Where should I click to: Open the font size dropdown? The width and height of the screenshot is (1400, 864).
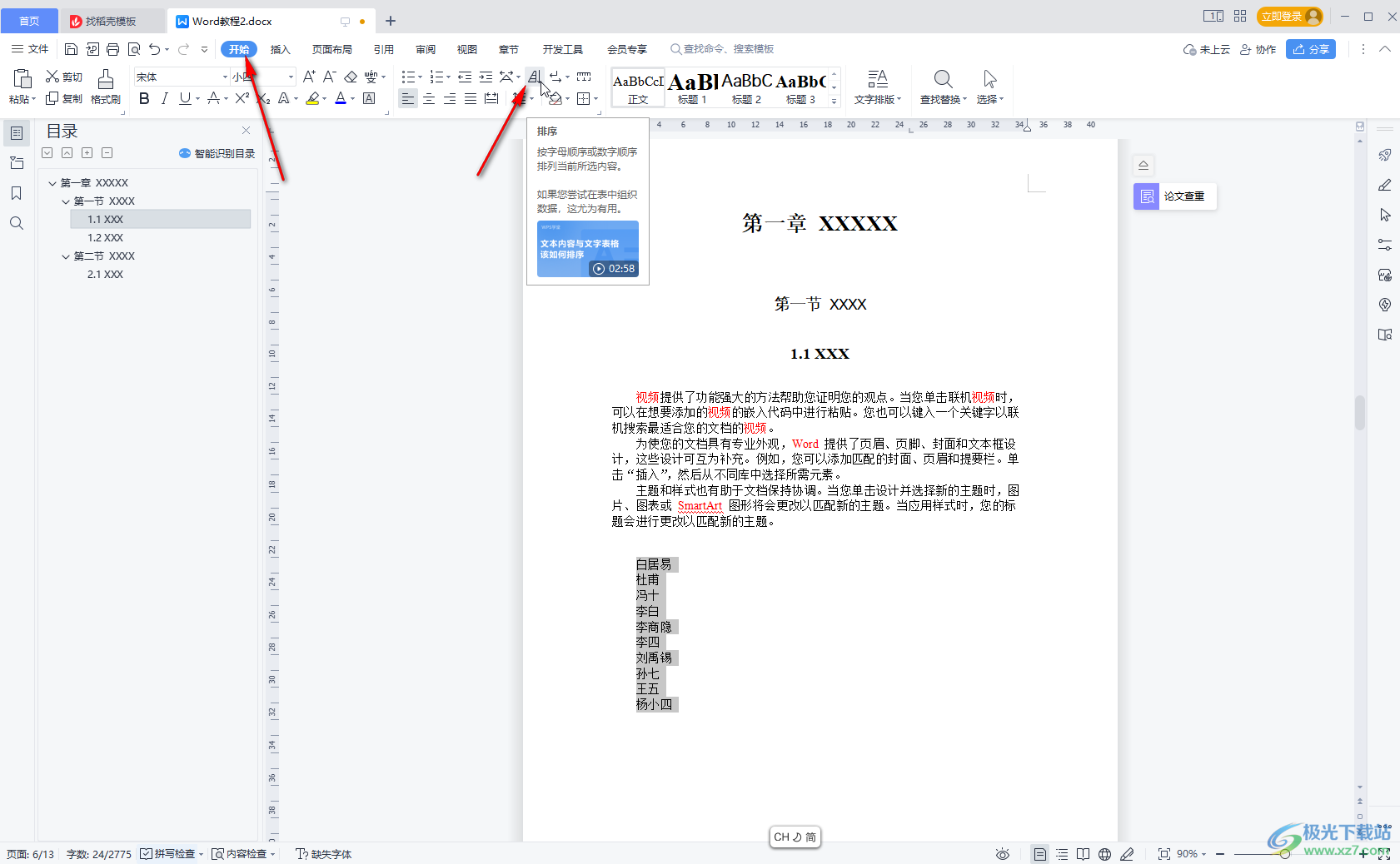point(291,77)
